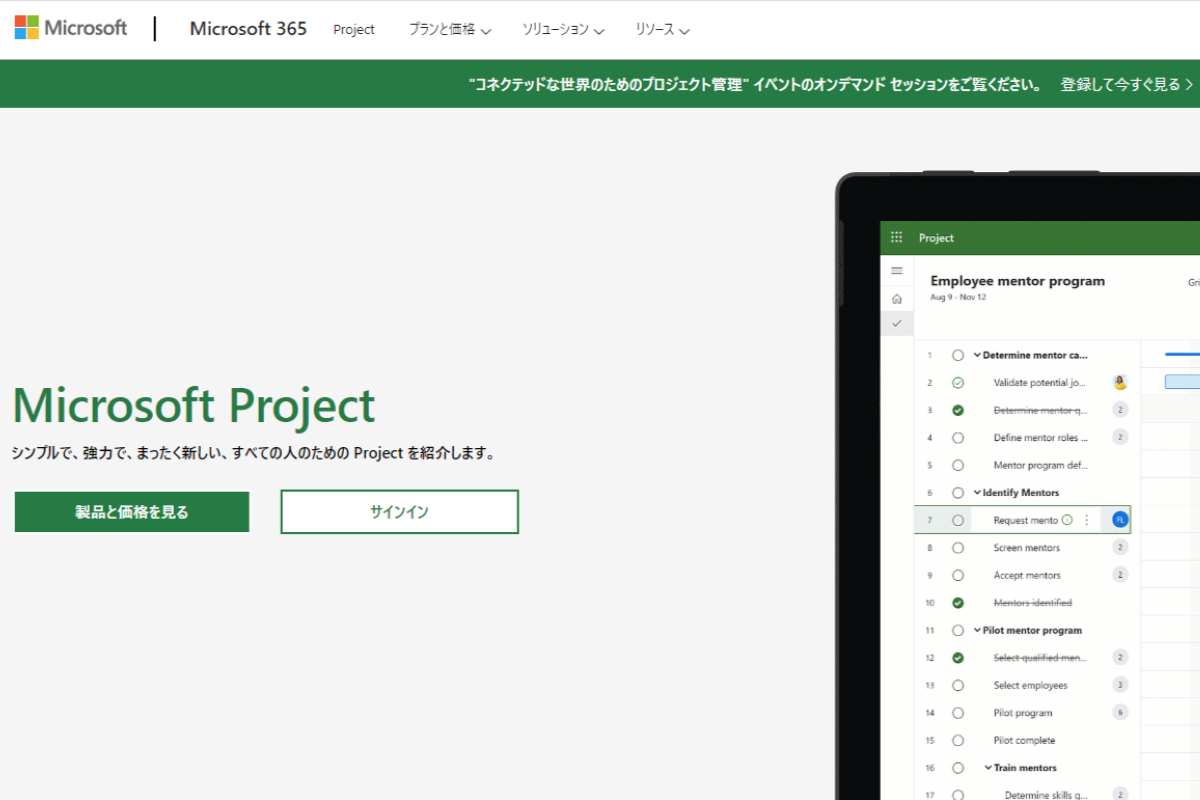Viewport: 1200px width, 800px height.
Task: Click the assignee photo on Validate potential task
Action: [1120, 382]
